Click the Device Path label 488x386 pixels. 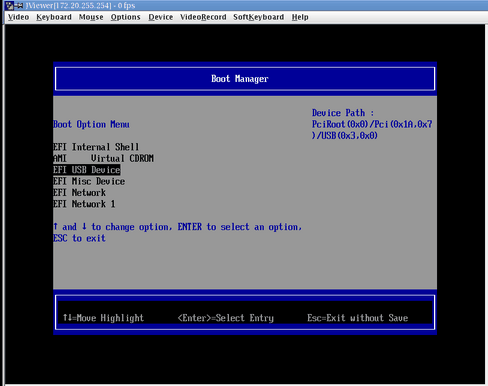pos(343,113)
